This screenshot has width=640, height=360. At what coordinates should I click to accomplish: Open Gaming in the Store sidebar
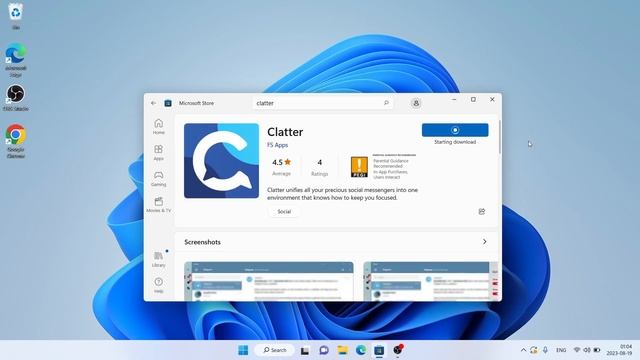[x=159, y=179]
